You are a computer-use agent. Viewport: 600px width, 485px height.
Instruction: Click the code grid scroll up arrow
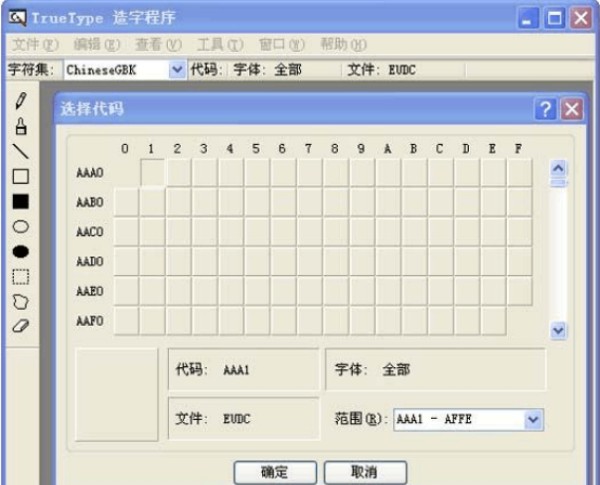coord(558,168)
